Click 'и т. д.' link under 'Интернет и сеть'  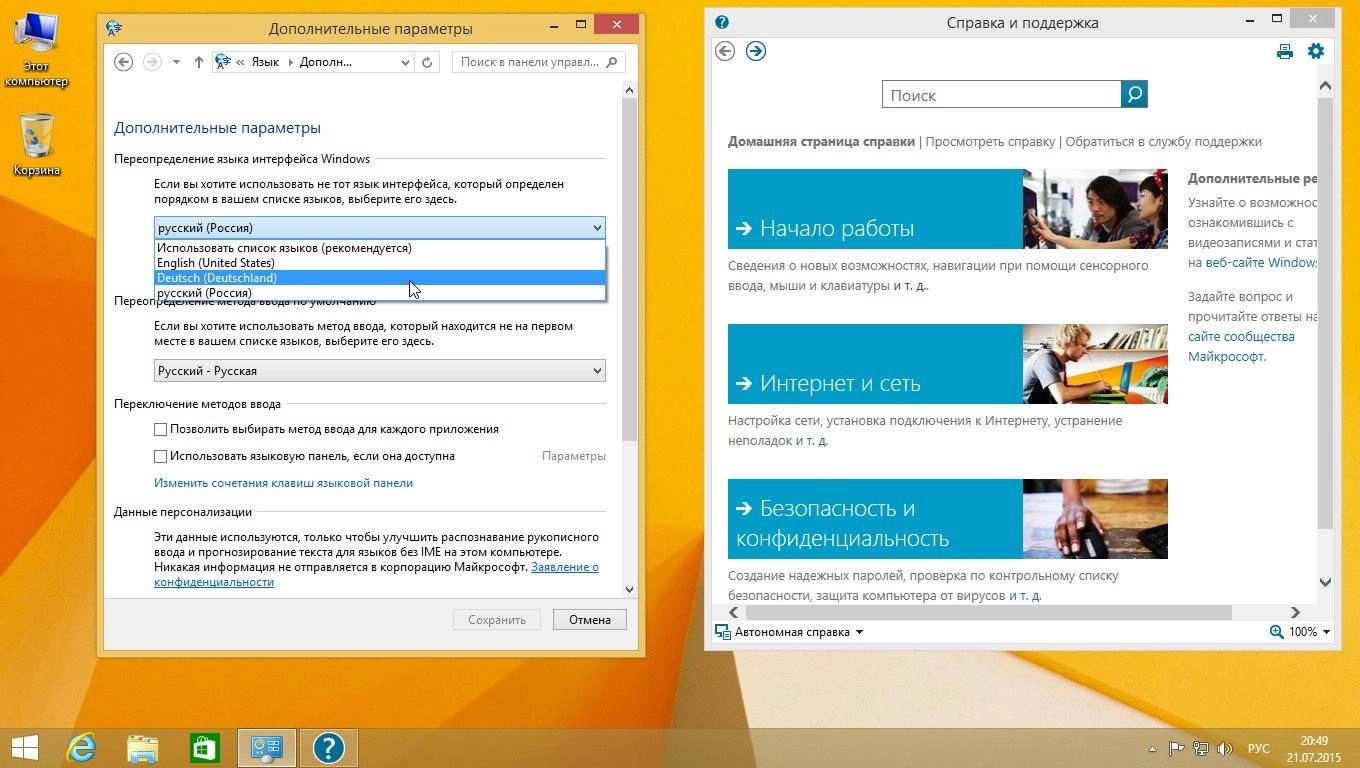click(812, 441)
